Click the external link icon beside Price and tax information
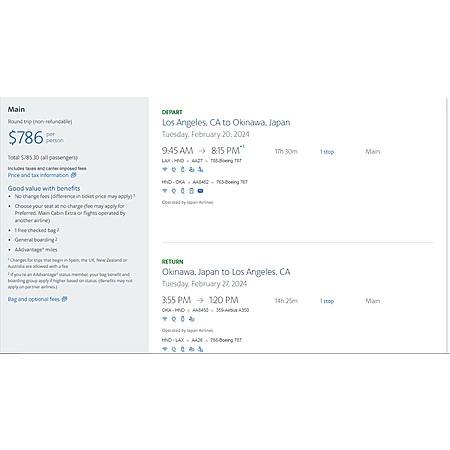This screenshot has height=450, width=450. point(73,175)
